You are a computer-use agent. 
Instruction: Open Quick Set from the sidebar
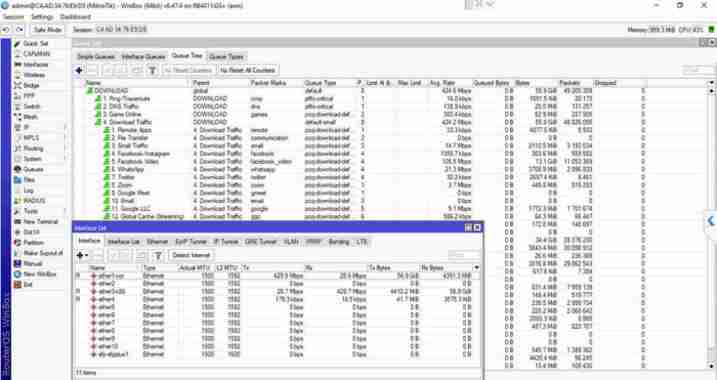coord(36,43)
